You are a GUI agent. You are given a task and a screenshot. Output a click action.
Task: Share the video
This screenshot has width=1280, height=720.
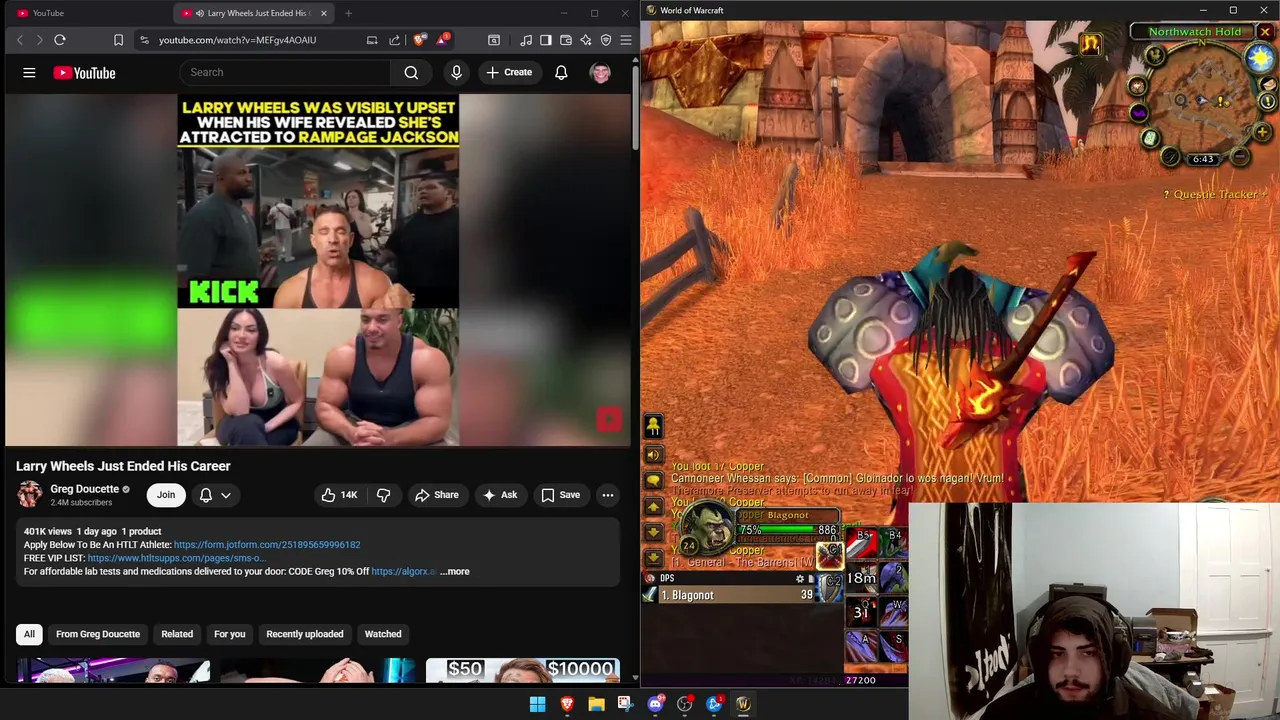437,495
